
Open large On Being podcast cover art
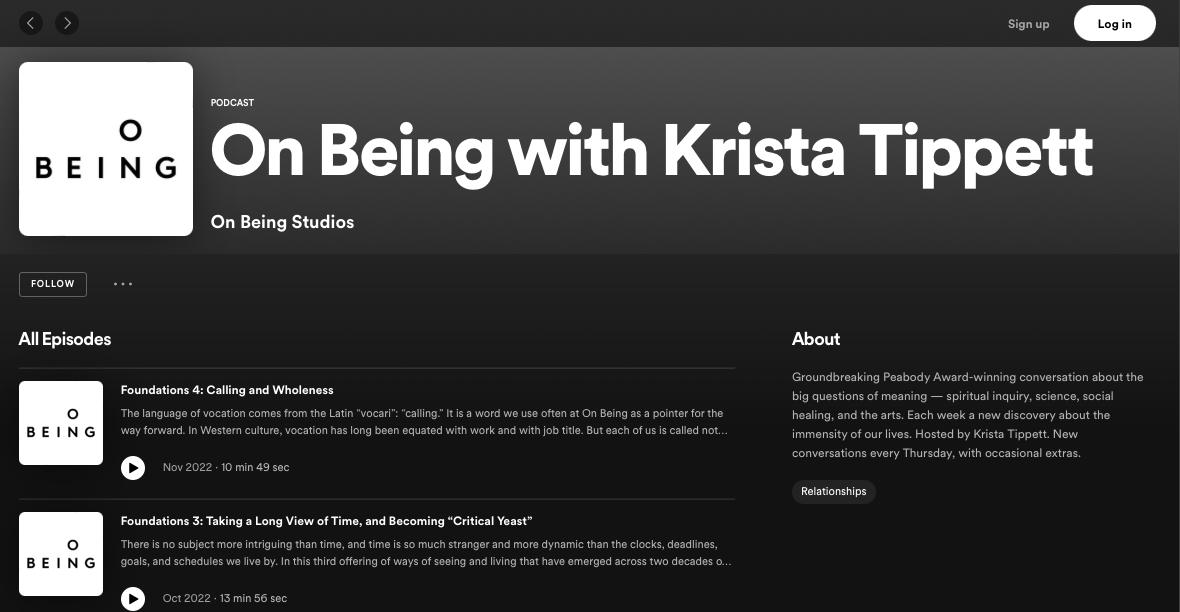pyautogui.click(x=106, y=149)
